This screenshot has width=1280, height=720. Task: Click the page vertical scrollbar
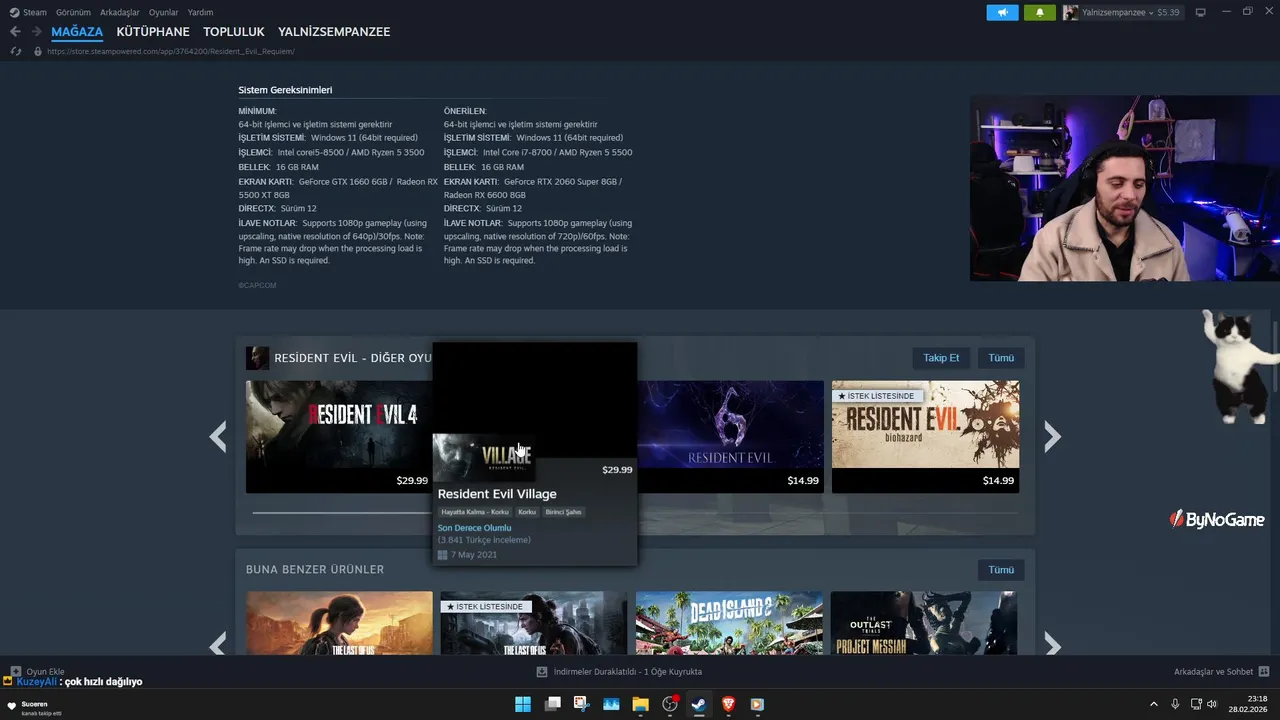pos(1274,358)
